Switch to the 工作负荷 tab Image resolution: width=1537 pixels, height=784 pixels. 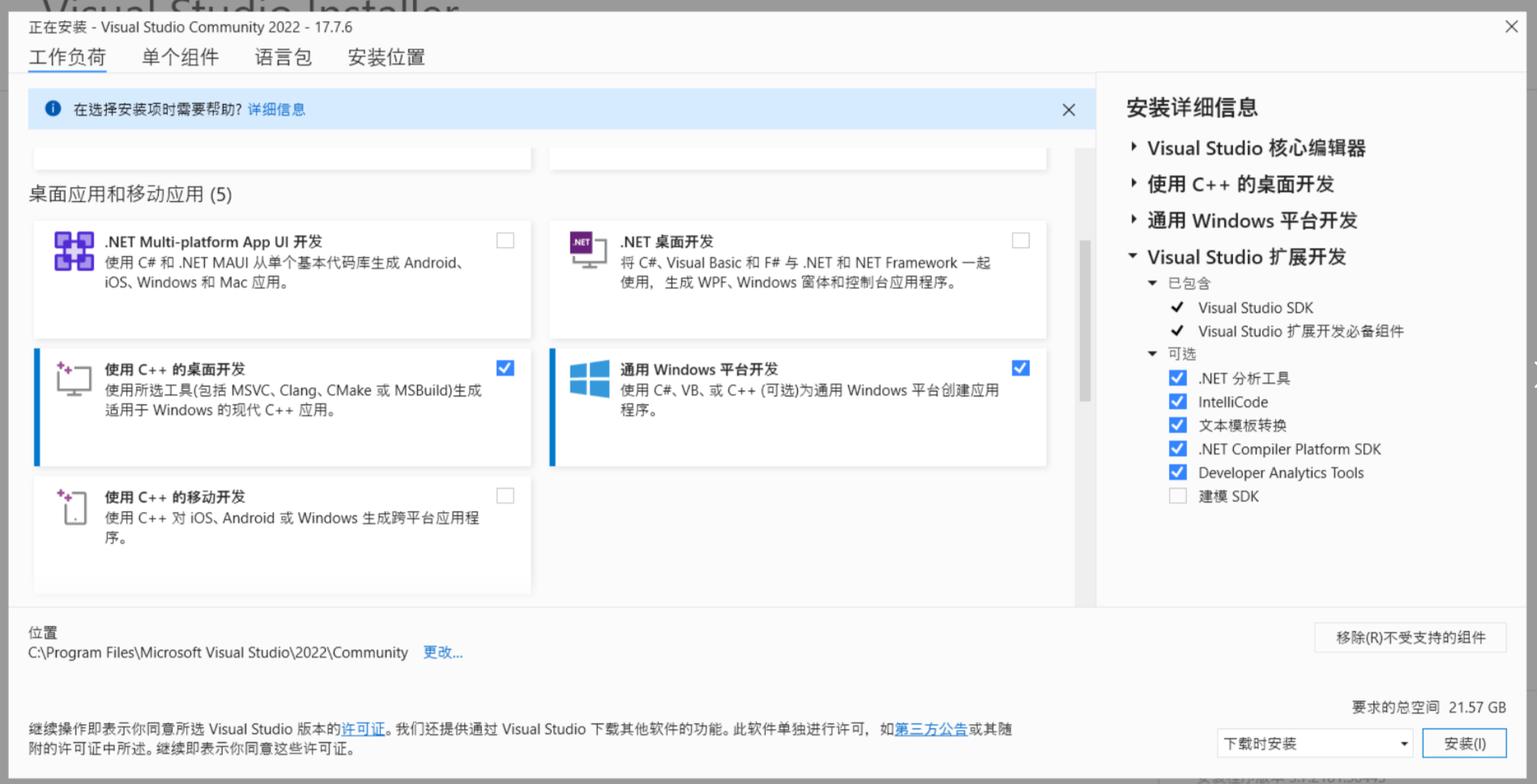67,58
